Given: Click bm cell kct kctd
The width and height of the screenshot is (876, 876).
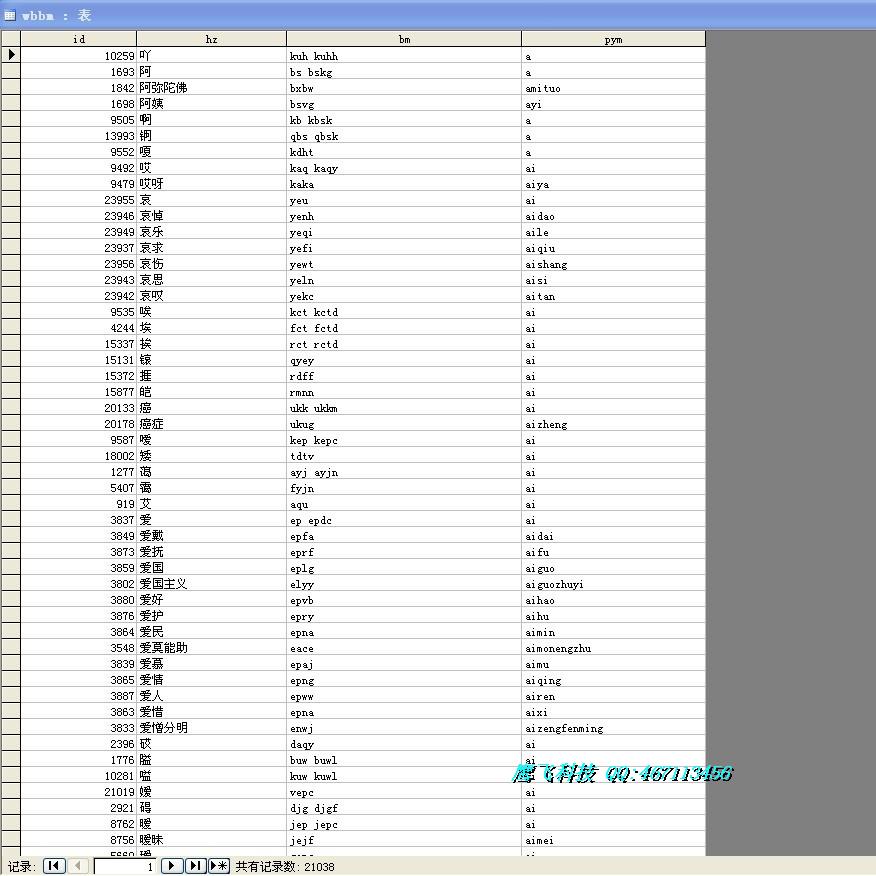Looking at the screenshot, I should [x=404, y=312].
